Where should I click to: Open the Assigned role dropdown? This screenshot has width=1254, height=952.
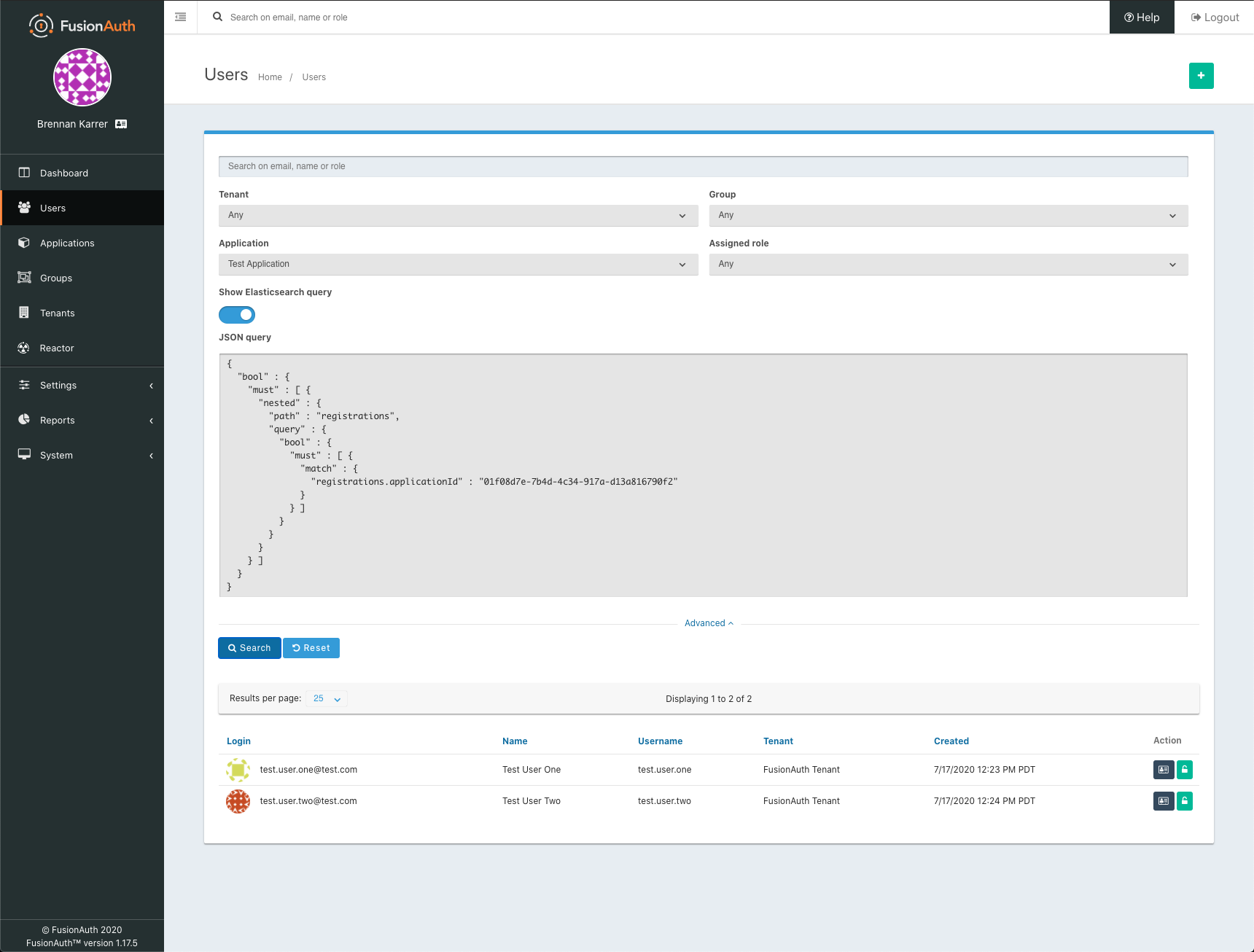(948, 264)
